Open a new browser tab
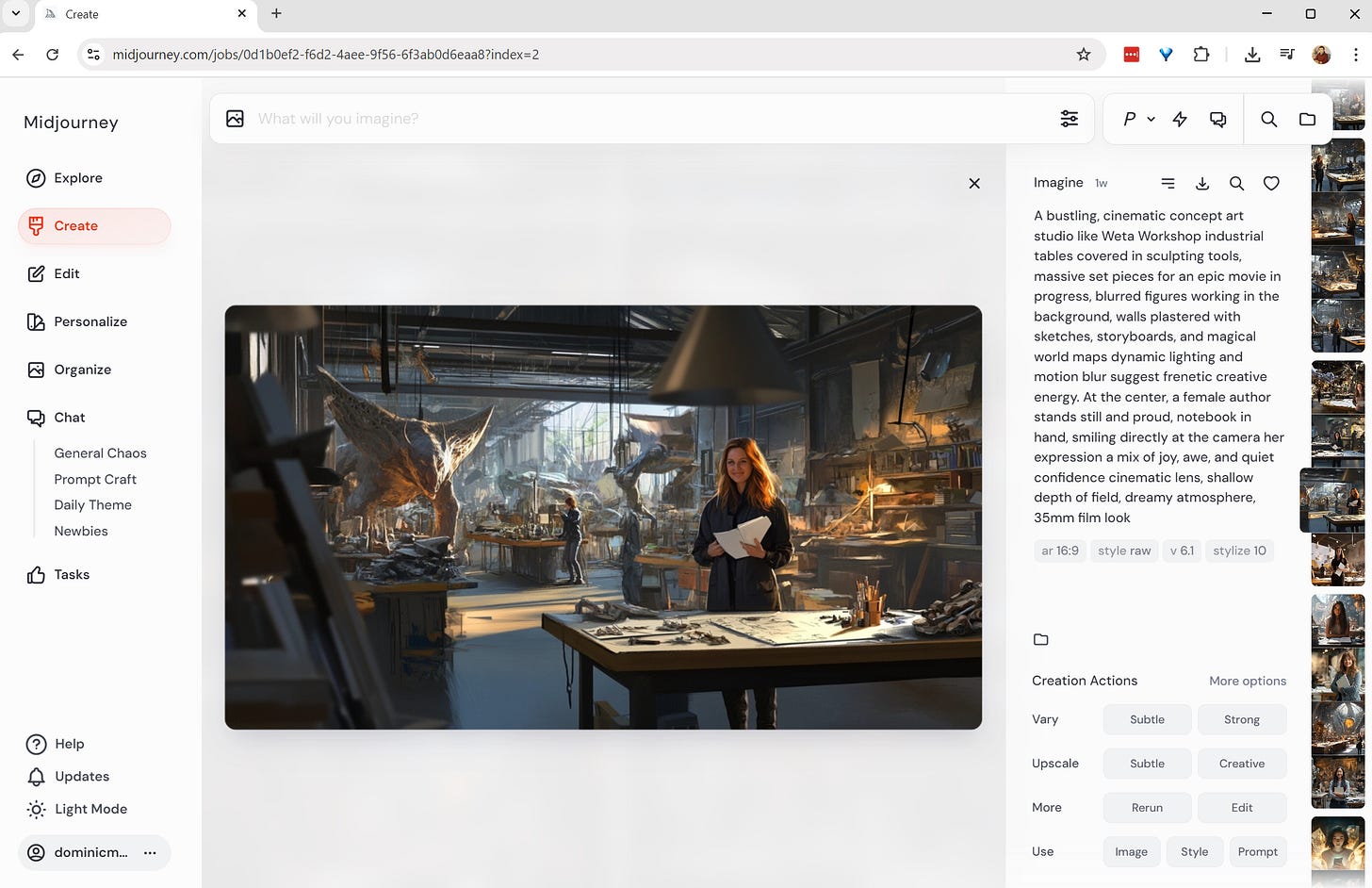 point(276,13)
